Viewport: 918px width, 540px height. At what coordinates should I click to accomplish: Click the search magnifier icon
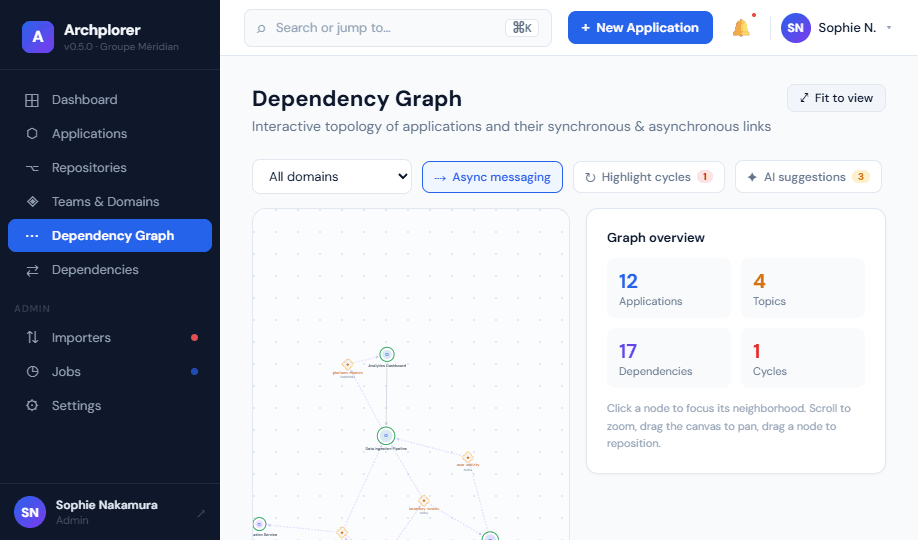[x=261, y=28]
